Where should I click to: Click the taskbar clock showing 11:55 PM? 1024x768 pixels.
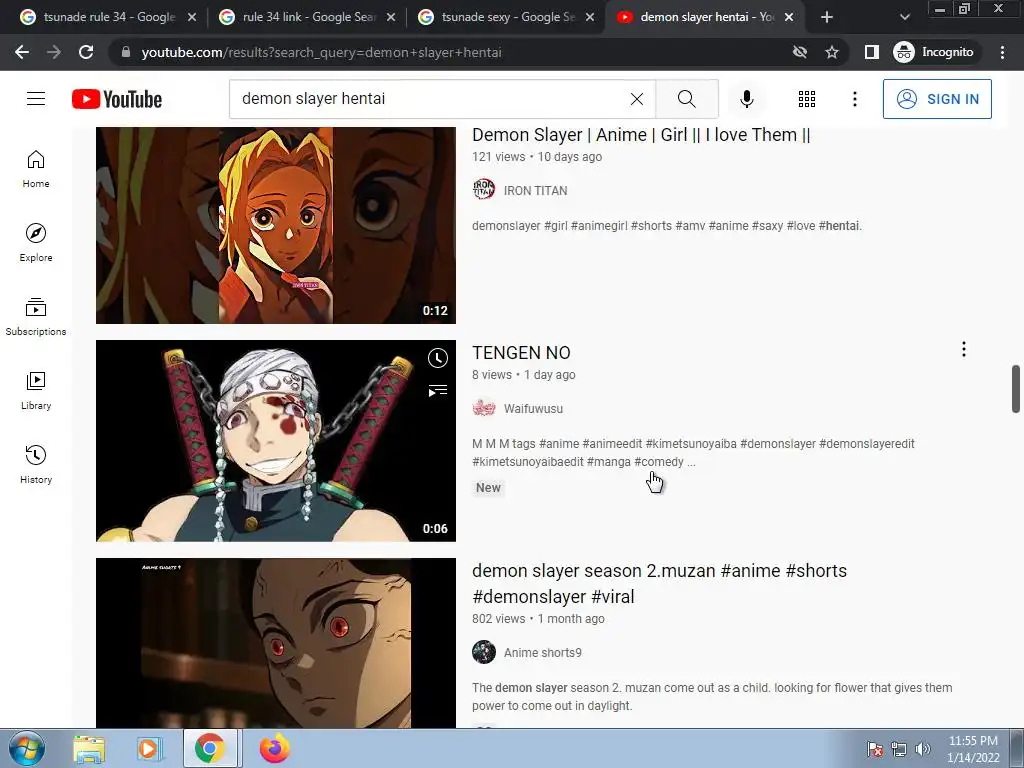tap(972, 749)
